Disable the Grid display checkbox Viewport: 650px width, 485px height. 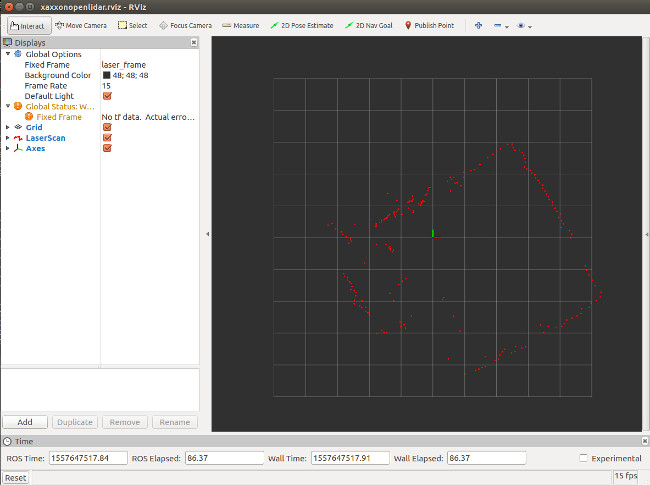click(107, 127)
